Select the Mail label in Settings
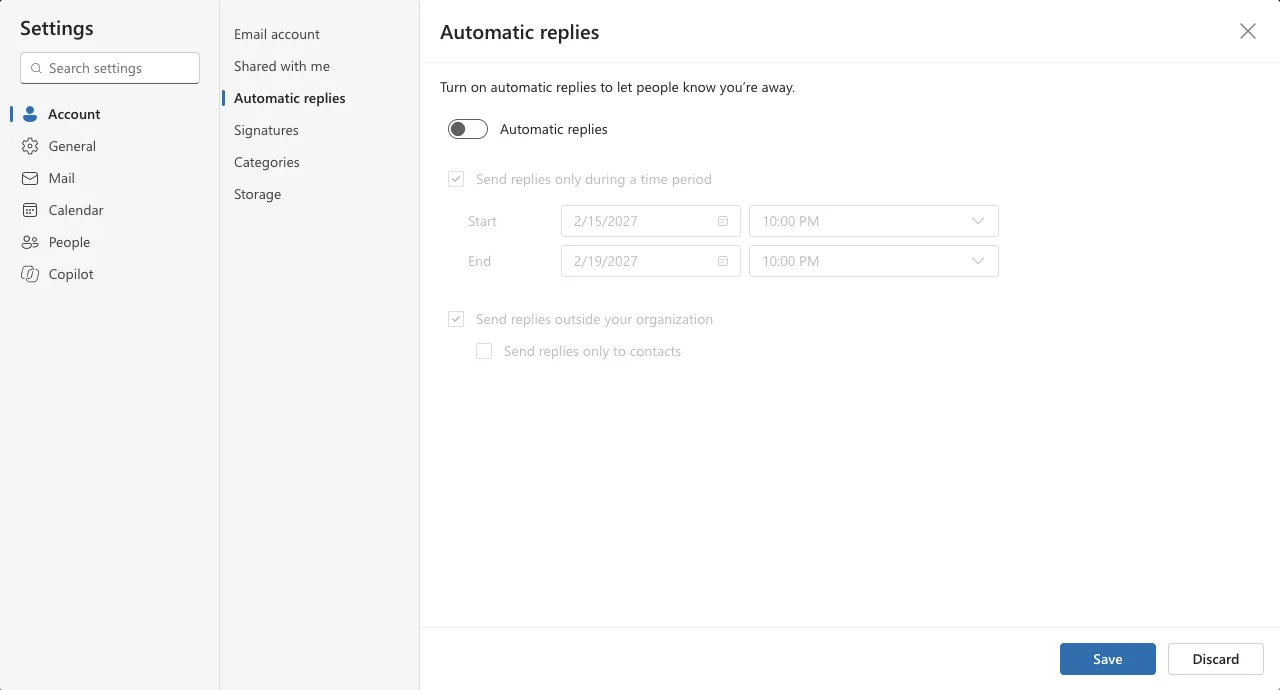 pyautogui.click(x=62, y=178)
